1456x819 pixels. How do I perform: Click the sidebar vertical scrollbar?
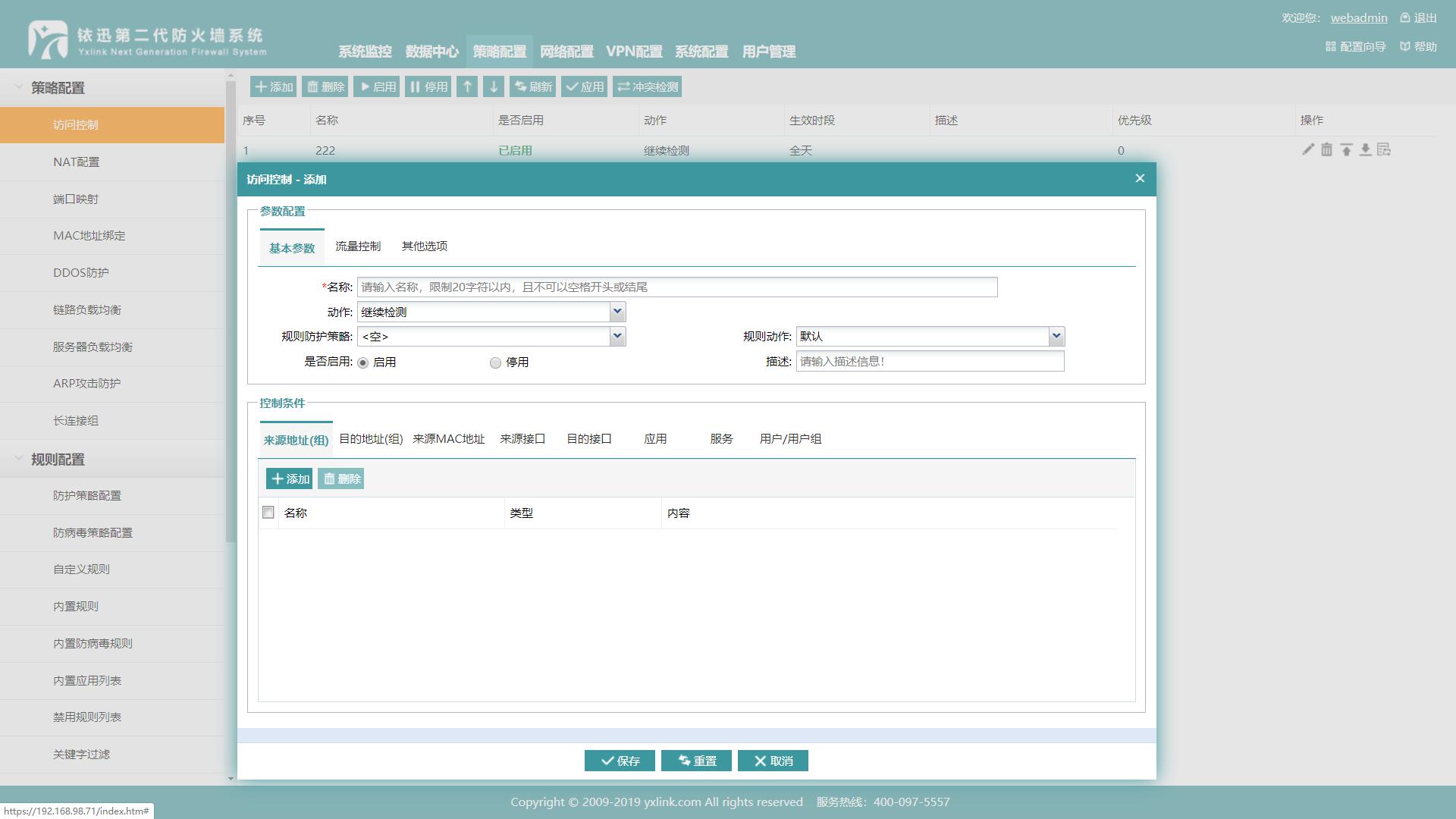click(x=231, y=311)
